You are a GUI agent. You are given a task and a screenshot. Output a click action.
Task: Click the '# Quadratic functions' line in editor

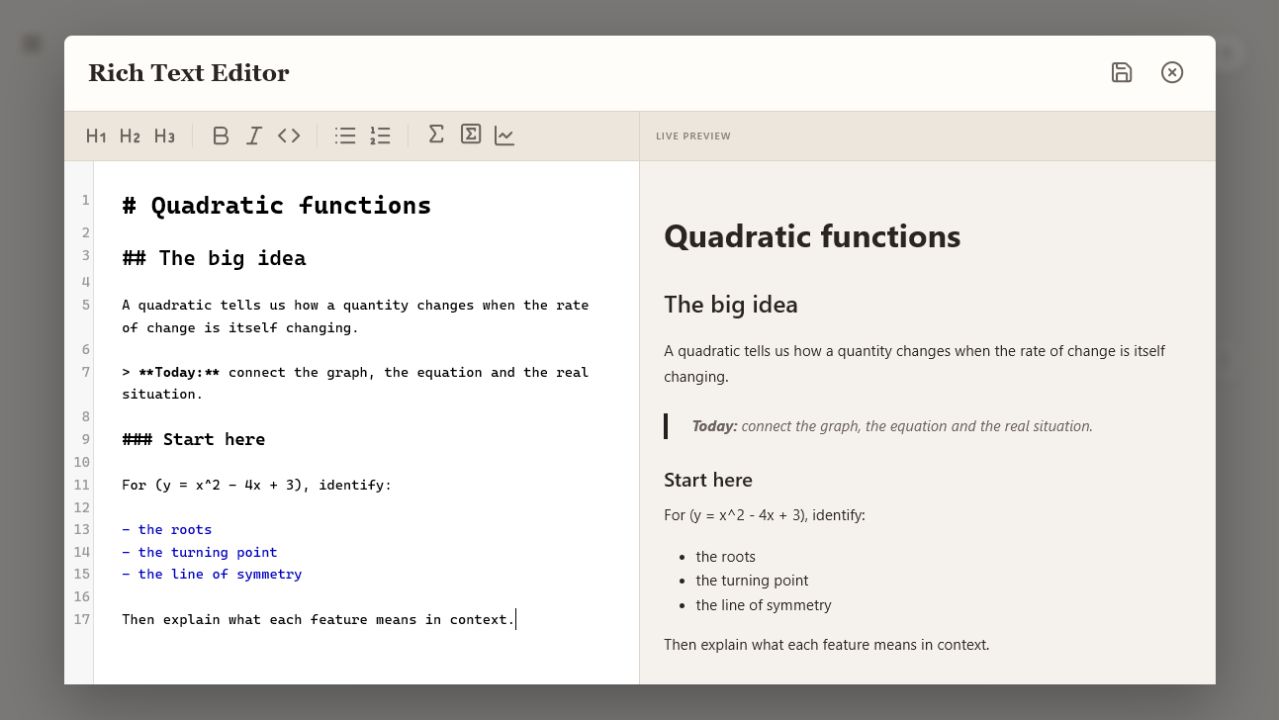click(277, 205)
